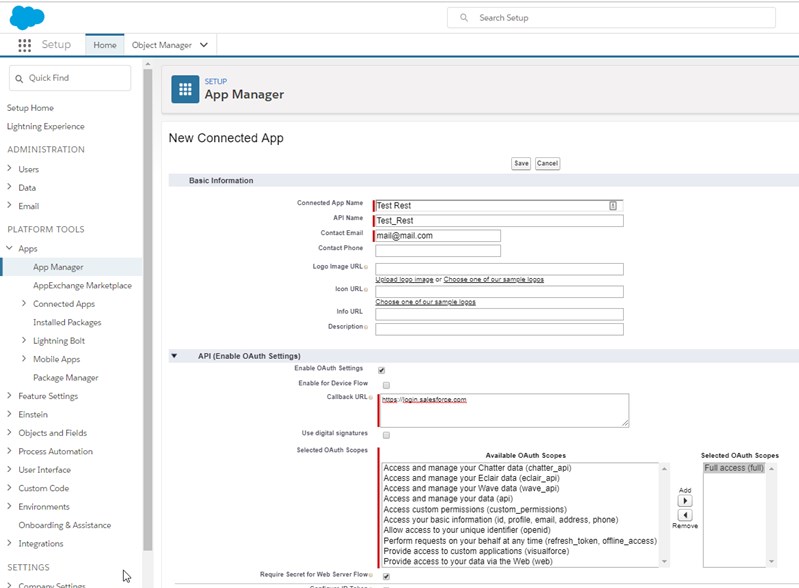Screen dimensions: 799x588
Task: Click the search magnifier in Search Setup
Action: pos(464,18)
